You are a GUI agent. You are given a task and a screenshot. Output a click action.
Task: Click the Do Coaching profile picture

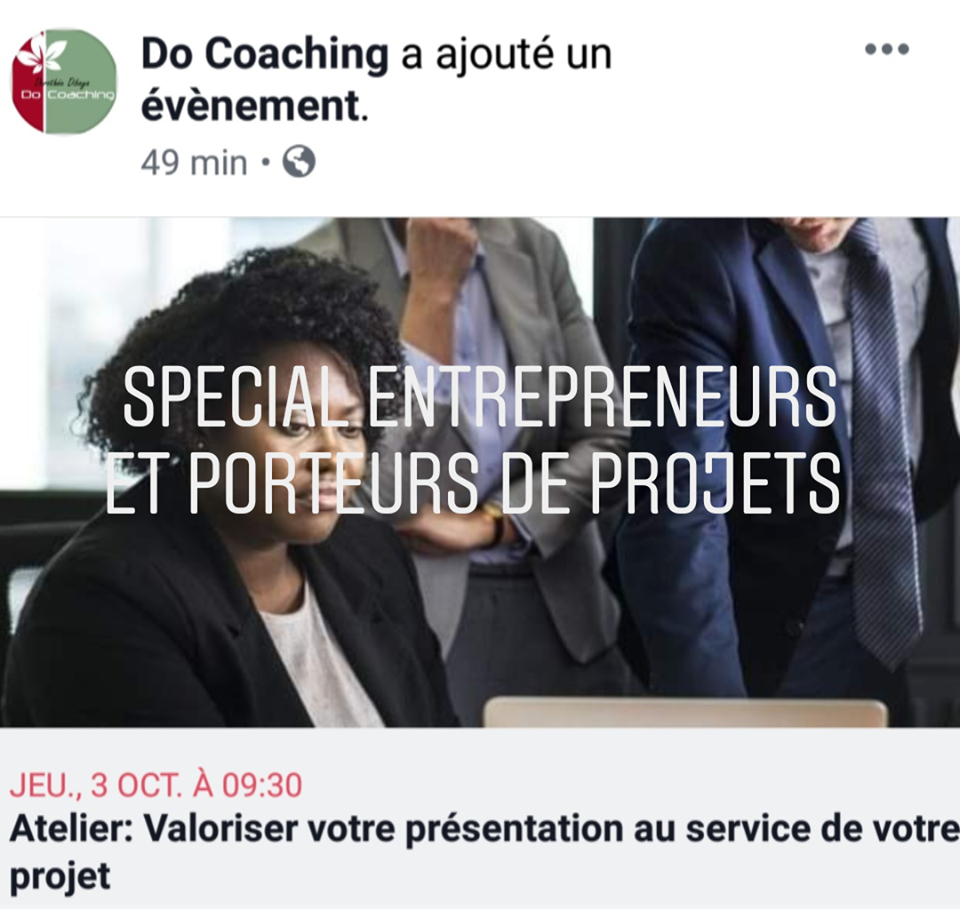[64, 81]
